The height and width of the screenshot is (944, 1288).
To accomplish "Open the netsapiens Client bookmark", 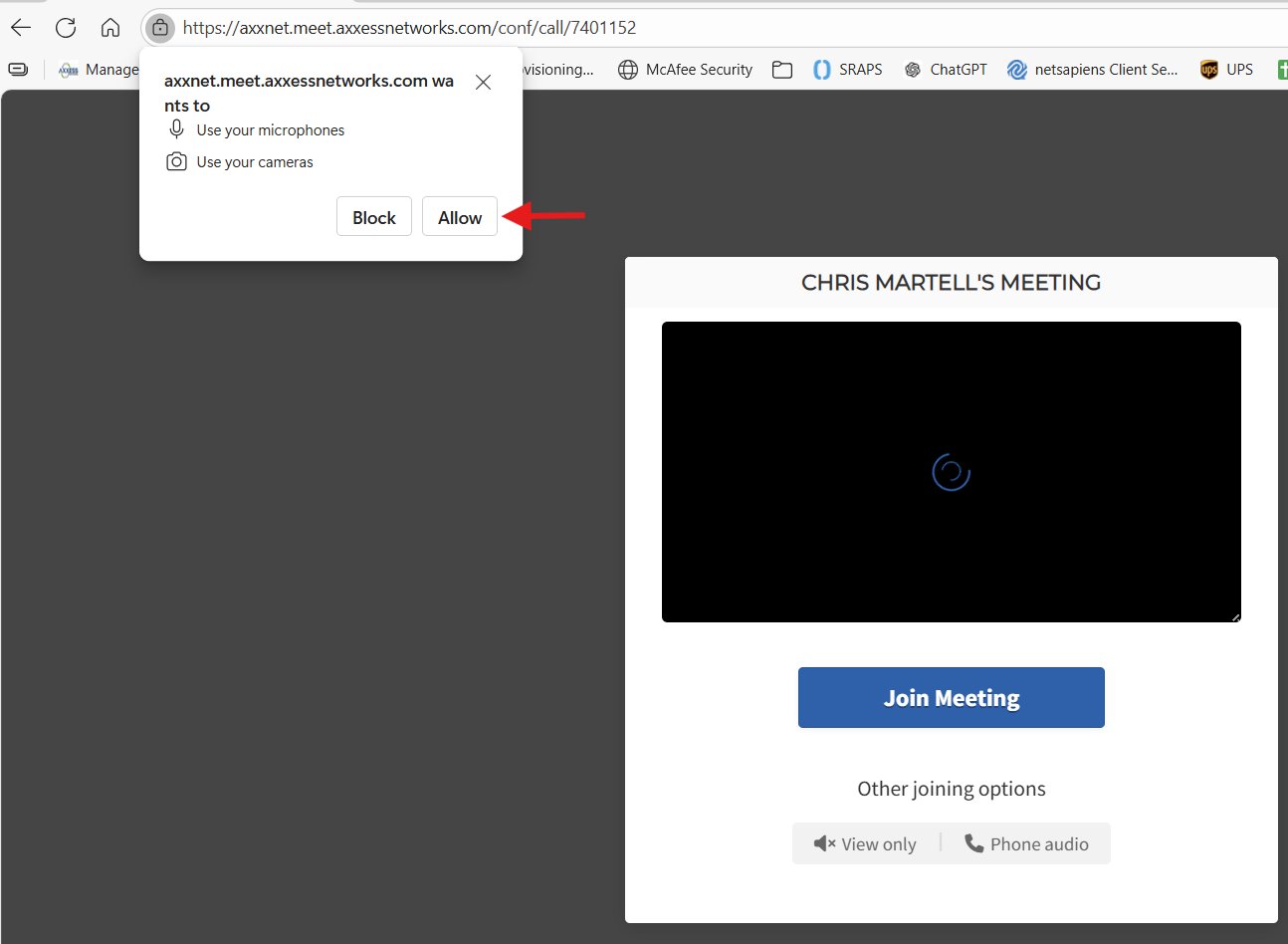I will click(x=1092, y=70).
